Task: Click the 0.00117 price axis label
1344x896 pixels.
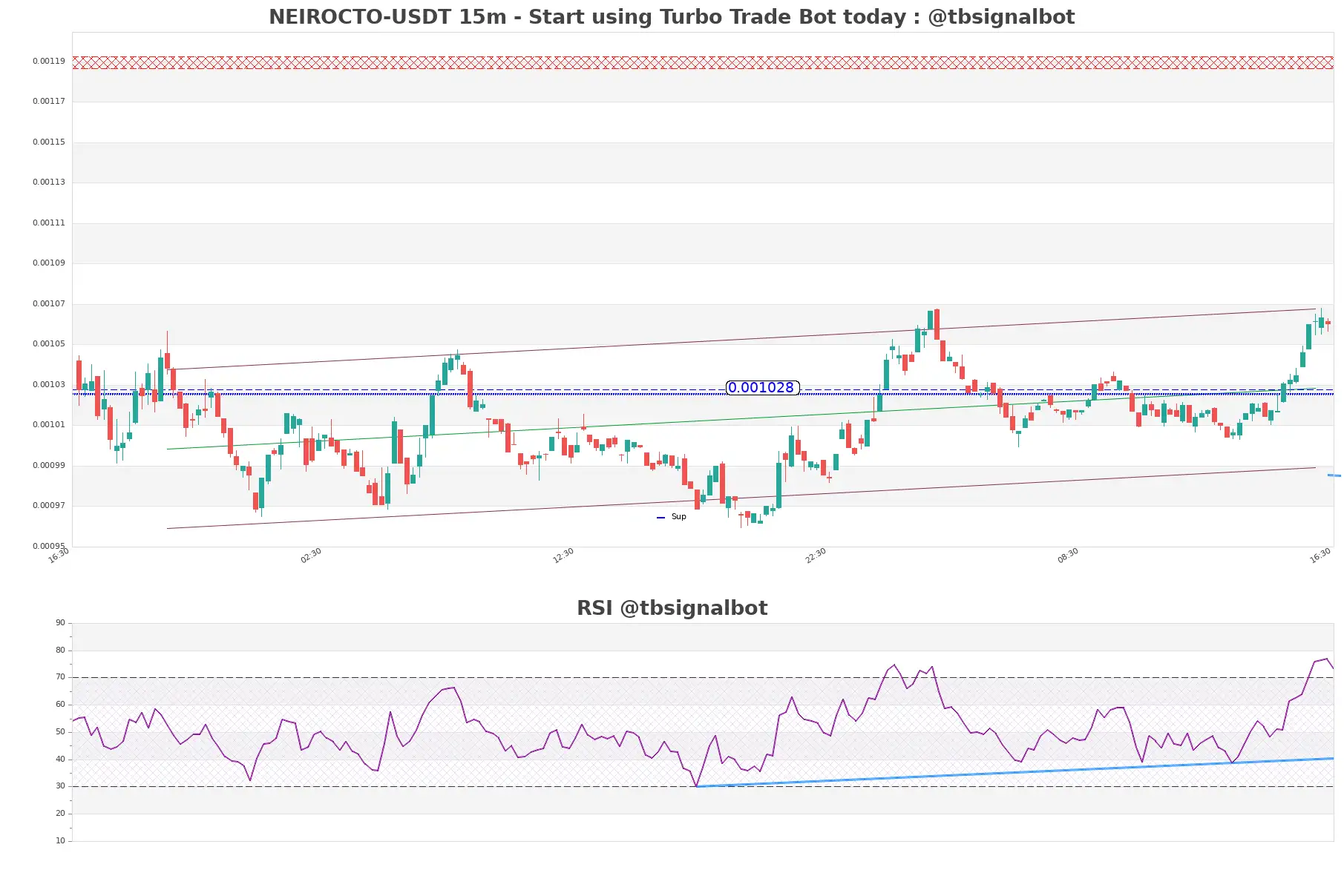Action: [x=49, y=102]
